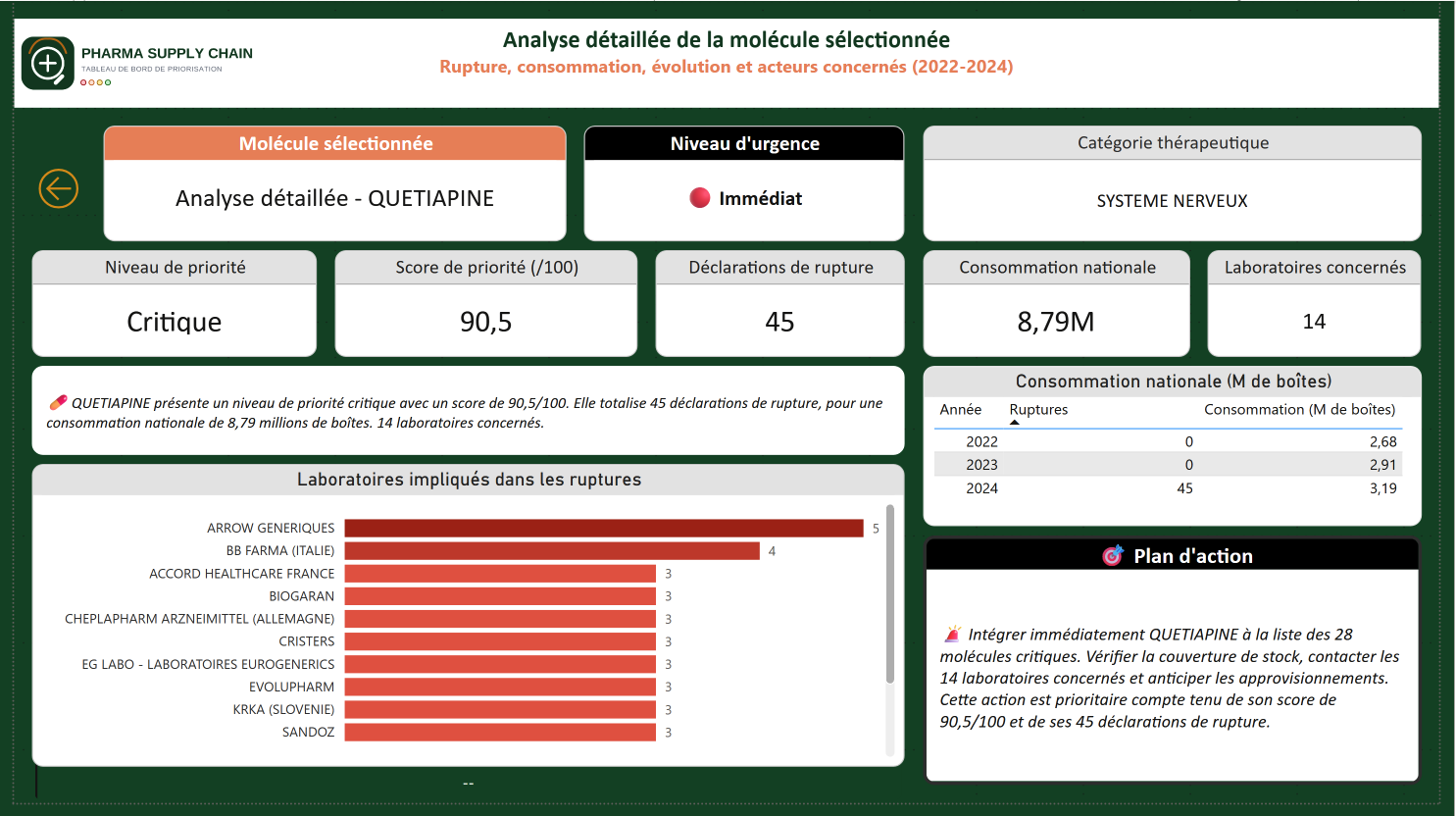Click the target icon next to Plan d'action
This screenshot has width=1456, height=816.
(x=1113, y=556)
